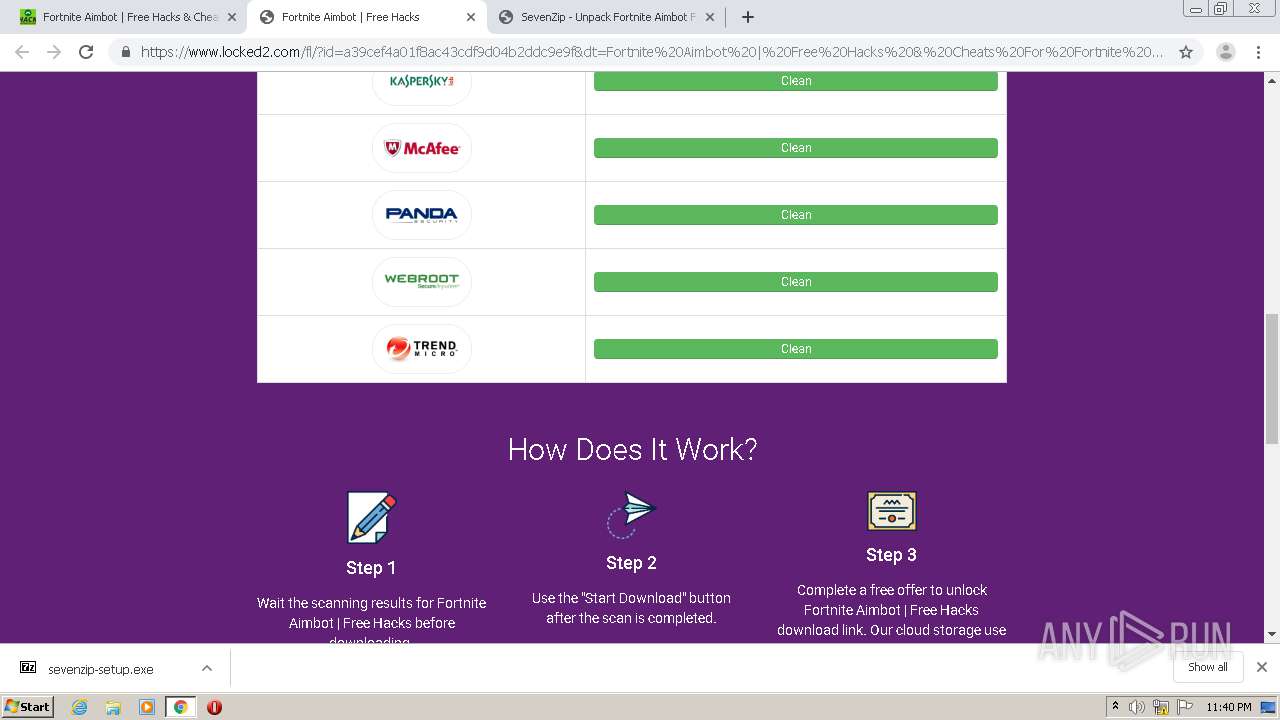
Task: Select the active Fortnite Aimbot | Free Hacks tab
Action: point(366,17)
